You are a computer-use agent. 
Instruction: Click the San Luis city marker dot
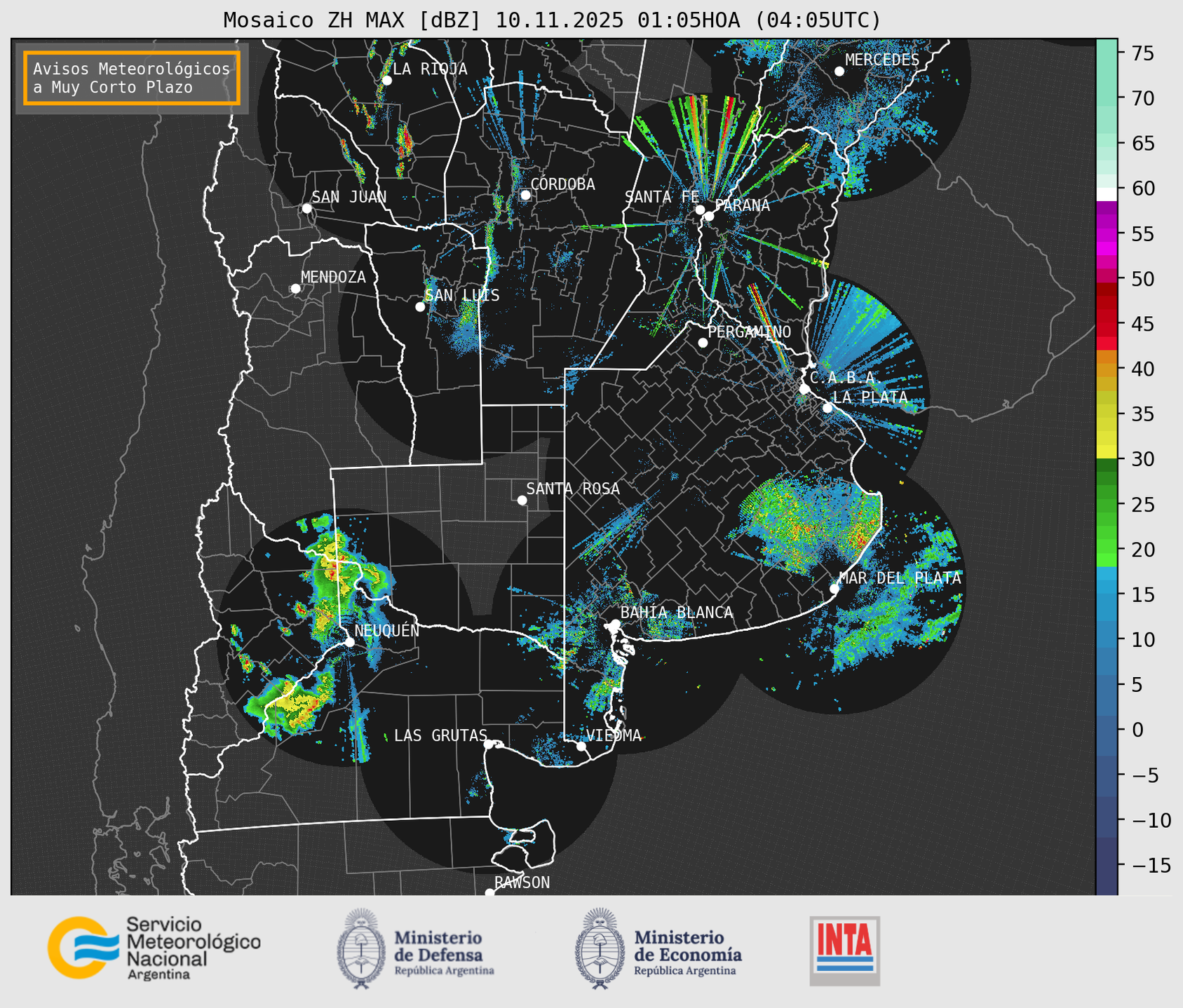click(x=420, y=307)
